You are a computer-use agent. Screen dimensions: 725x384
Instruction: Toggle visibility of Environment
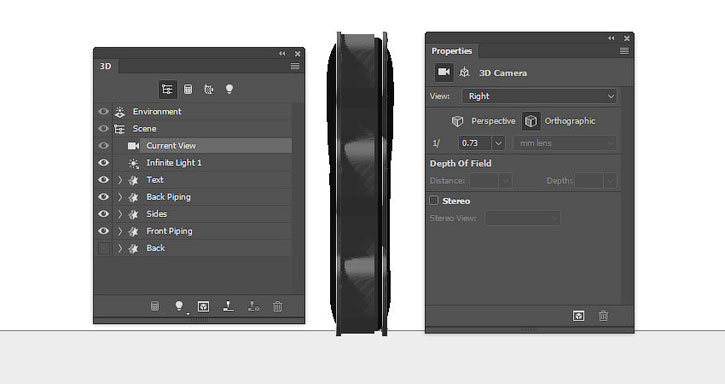104,111
